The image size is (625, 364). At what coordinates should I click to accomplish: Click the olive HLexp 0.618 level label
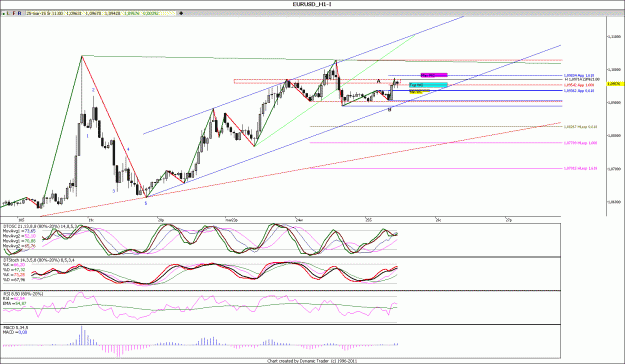pos(581,127)
